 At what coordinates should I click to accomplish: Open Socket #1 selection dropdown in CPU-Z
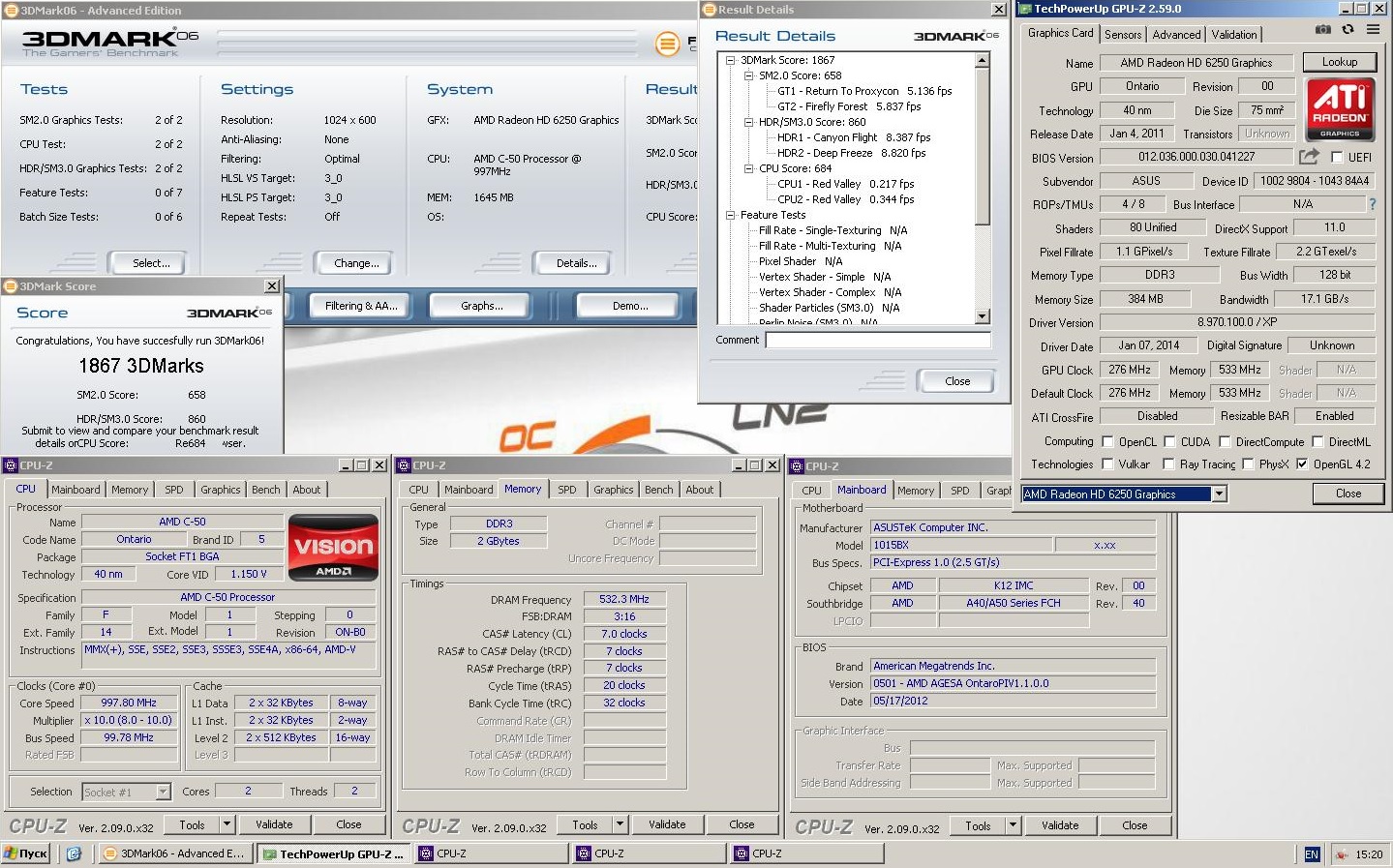pos(163,793)
